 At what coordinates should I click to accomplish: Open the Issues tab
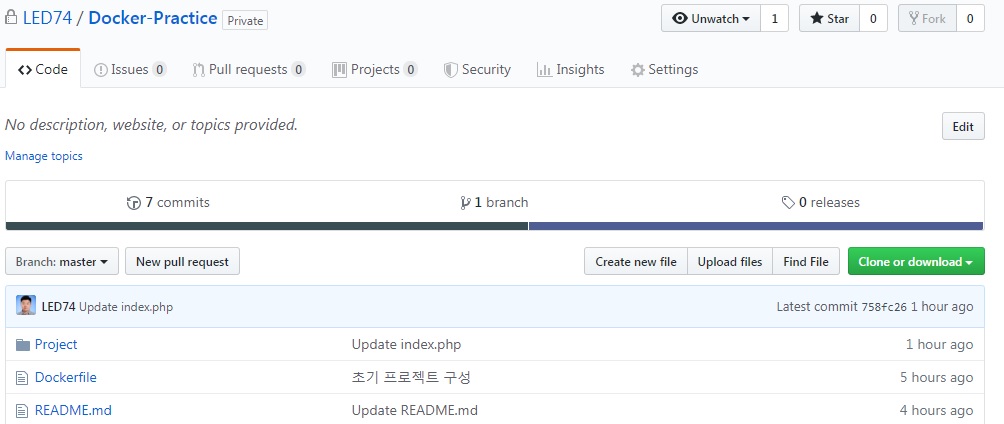[130, 69]
